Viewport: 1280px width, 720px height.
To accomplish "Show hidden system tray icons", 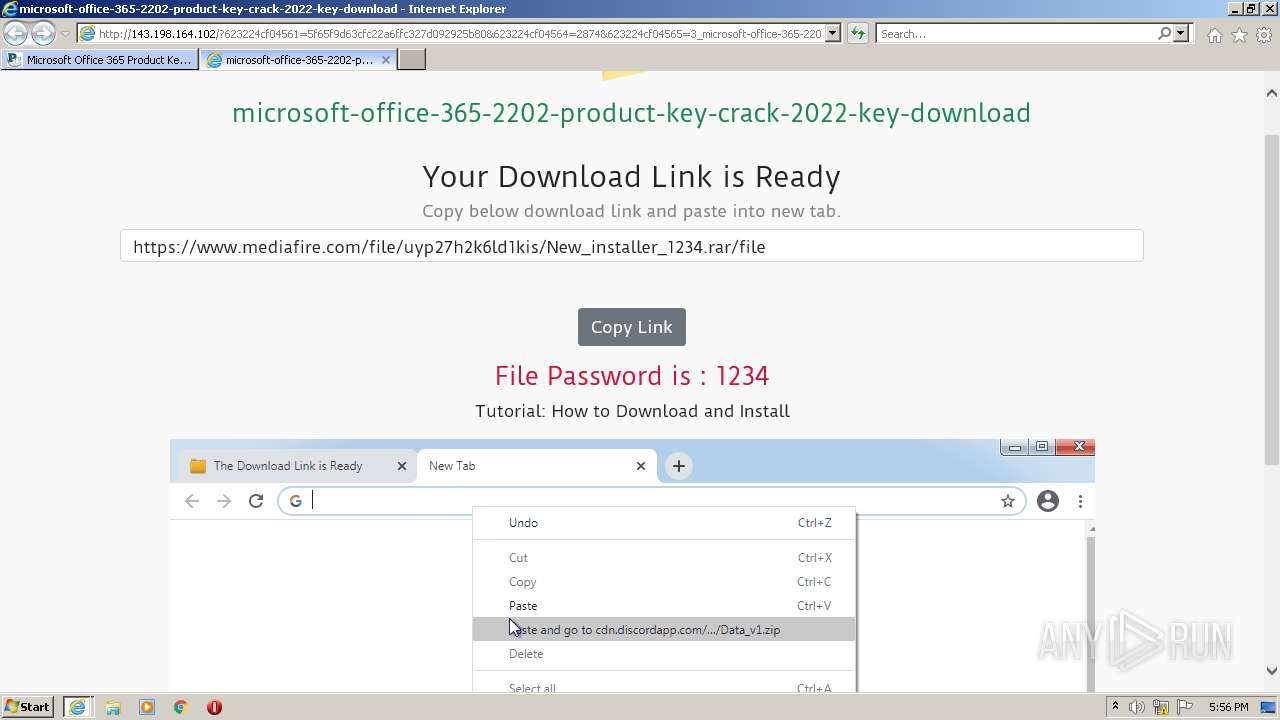I will (1115, 707).
